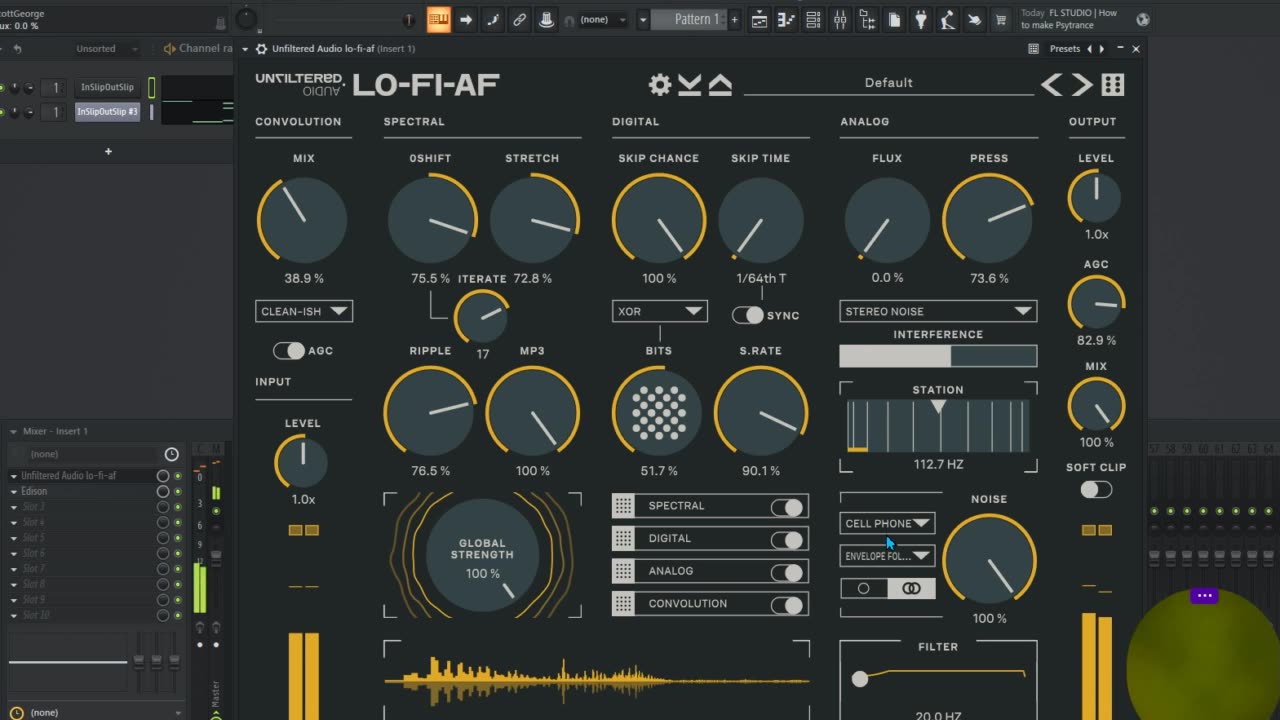Click the Global Strength dial

[482, 553]
